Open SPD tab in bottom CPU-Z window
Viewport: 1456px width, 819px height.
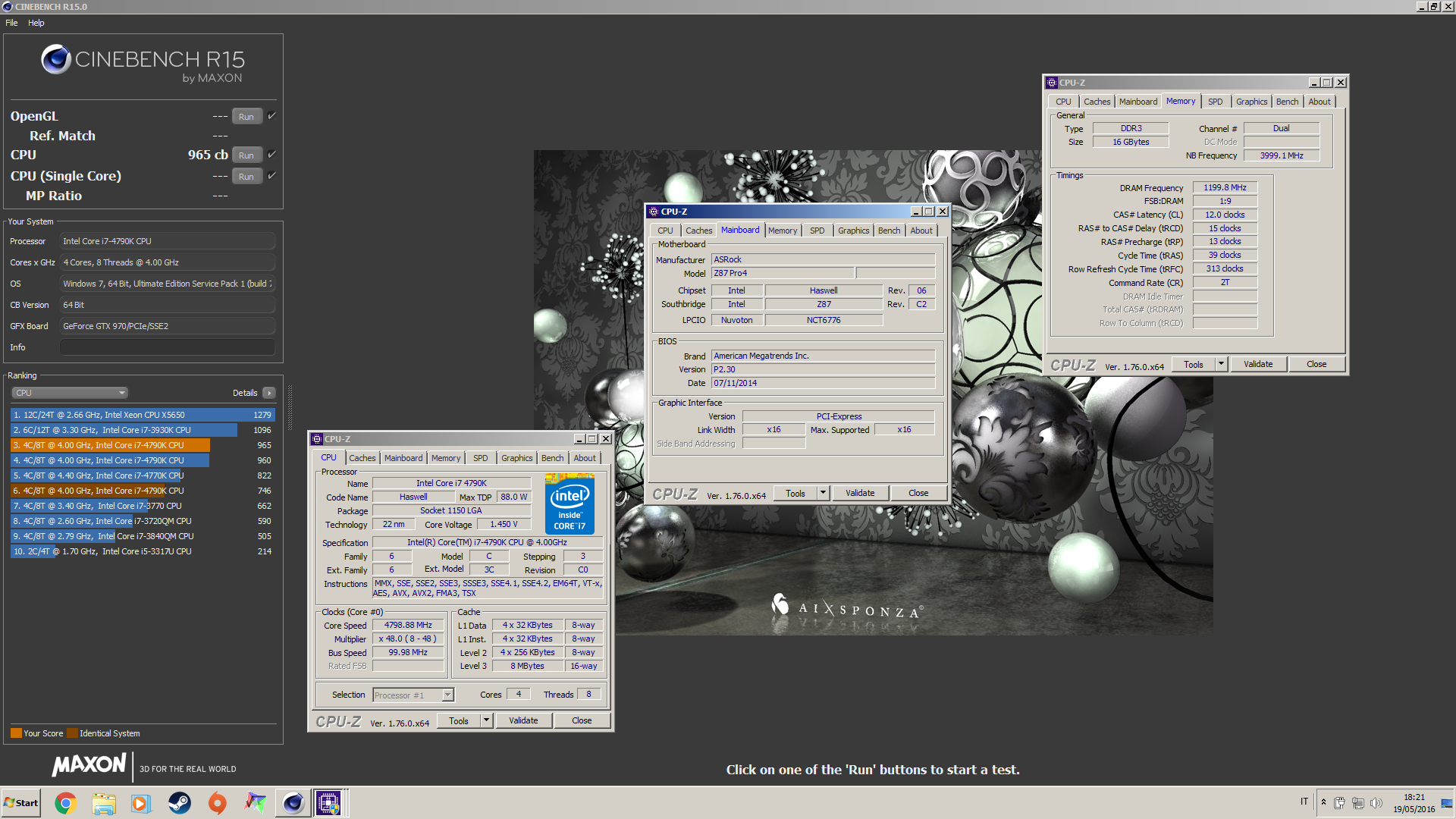pos(480,458)
